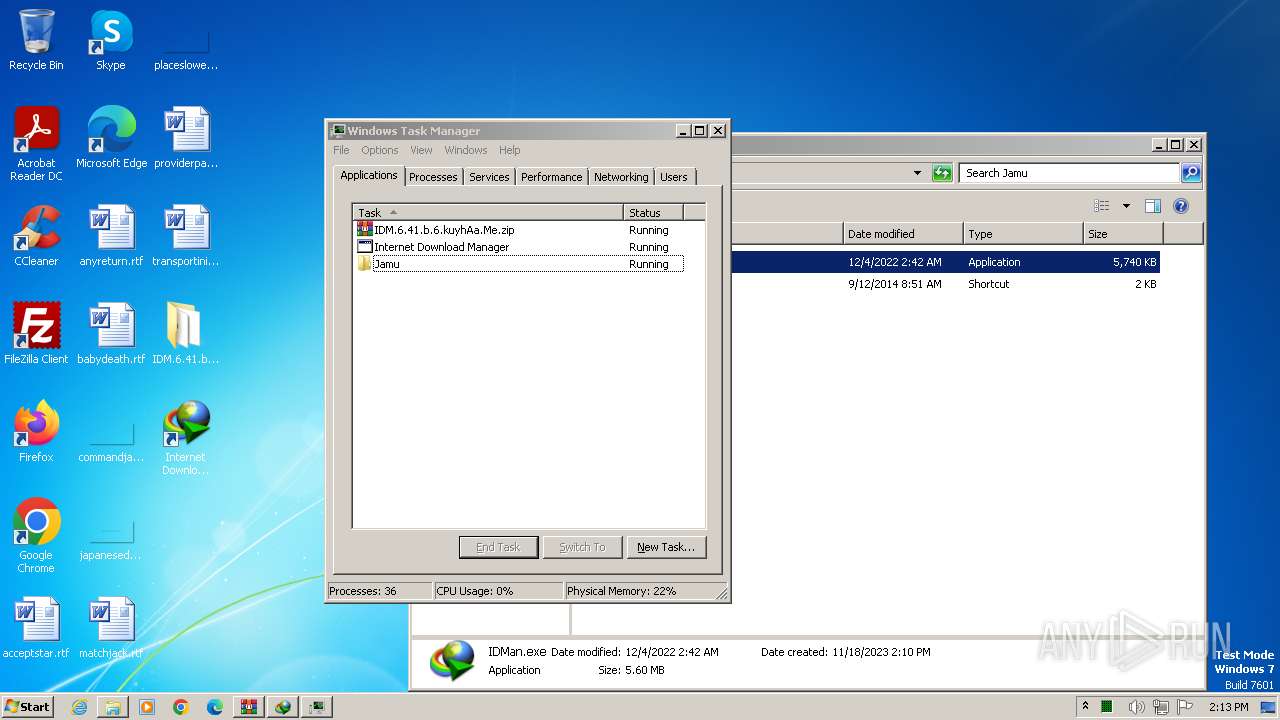Click the explorer search magnifier button
This screenshot has height=720, width=1280.
pos(1190,173)
